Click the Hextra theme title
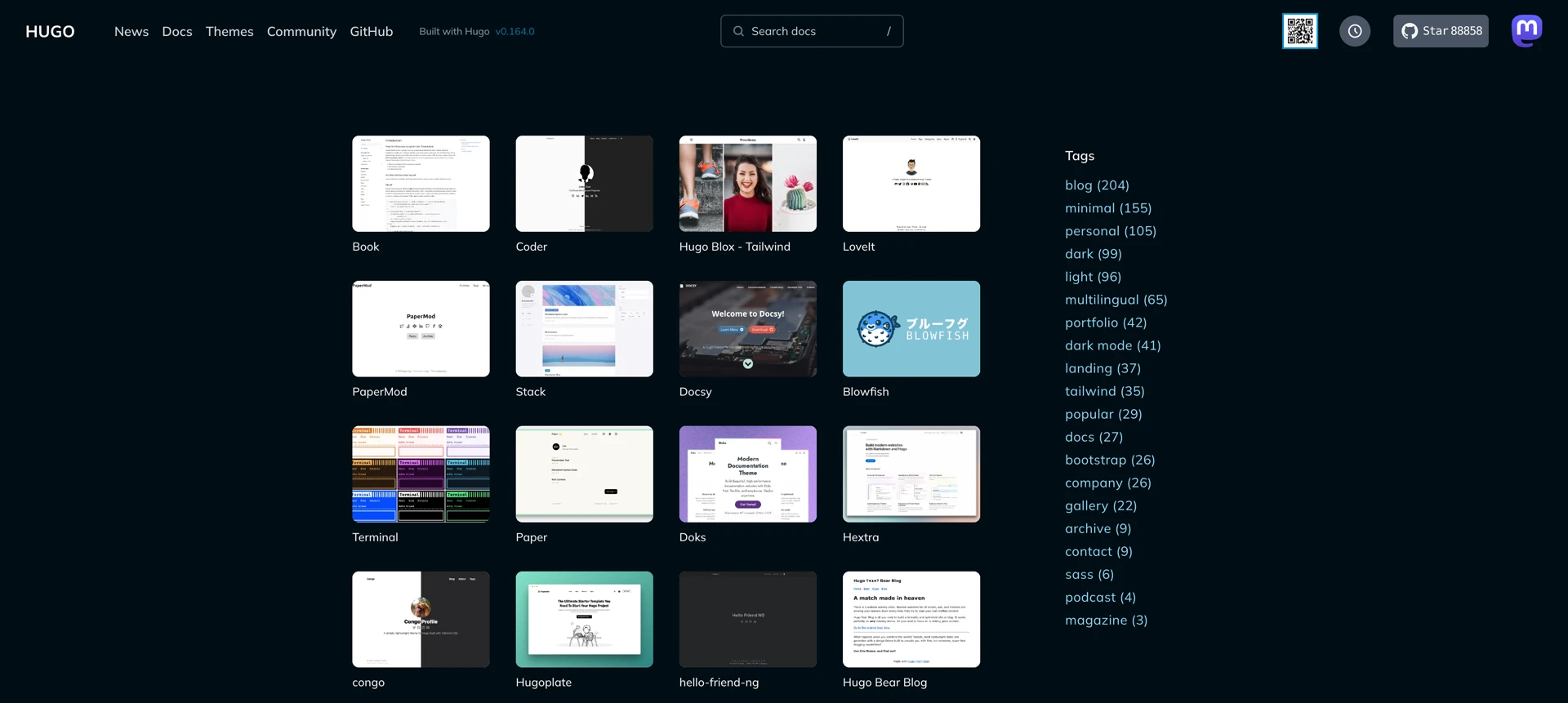 click(x=861, y=537)
